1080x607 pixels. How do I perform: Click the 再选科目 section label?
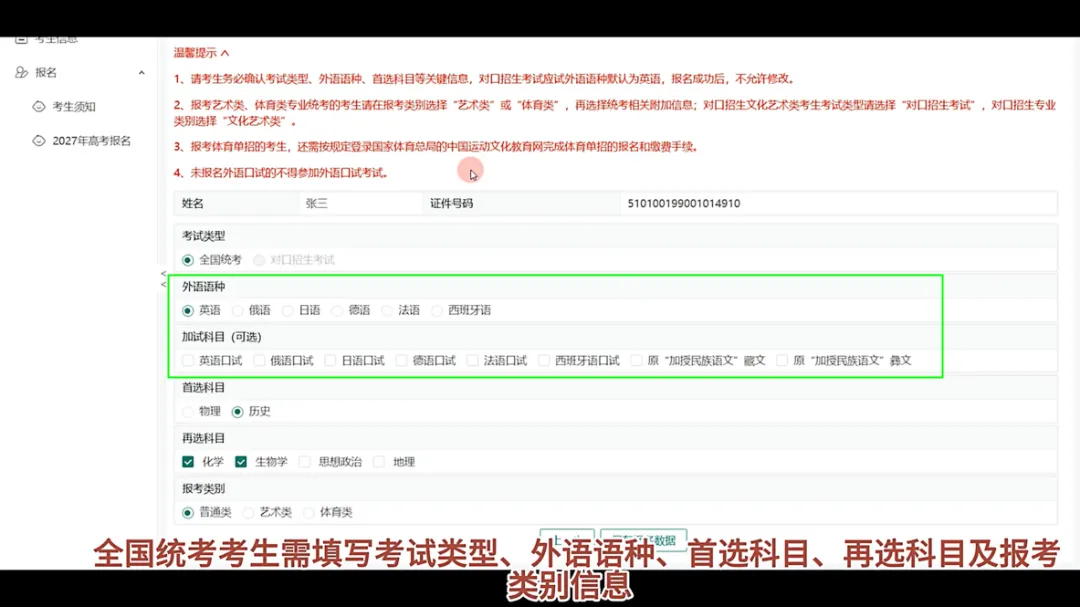[203, 438]
